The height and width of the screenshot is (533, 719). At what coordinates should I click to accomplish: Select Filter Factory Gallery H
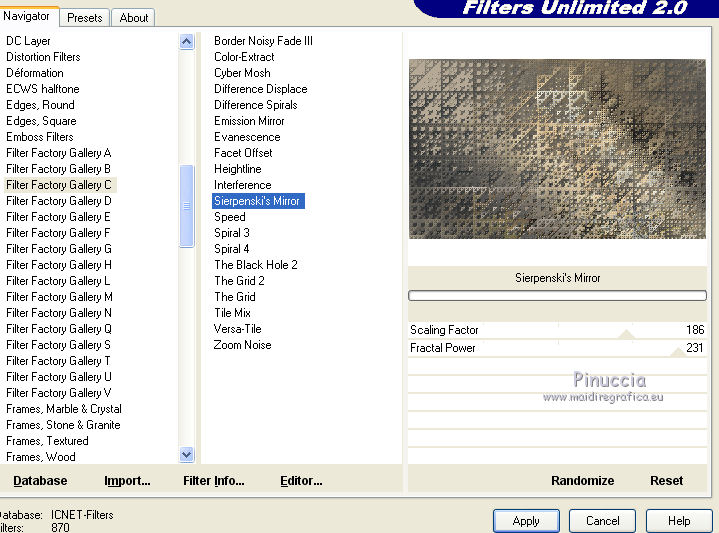coord(59,265)
